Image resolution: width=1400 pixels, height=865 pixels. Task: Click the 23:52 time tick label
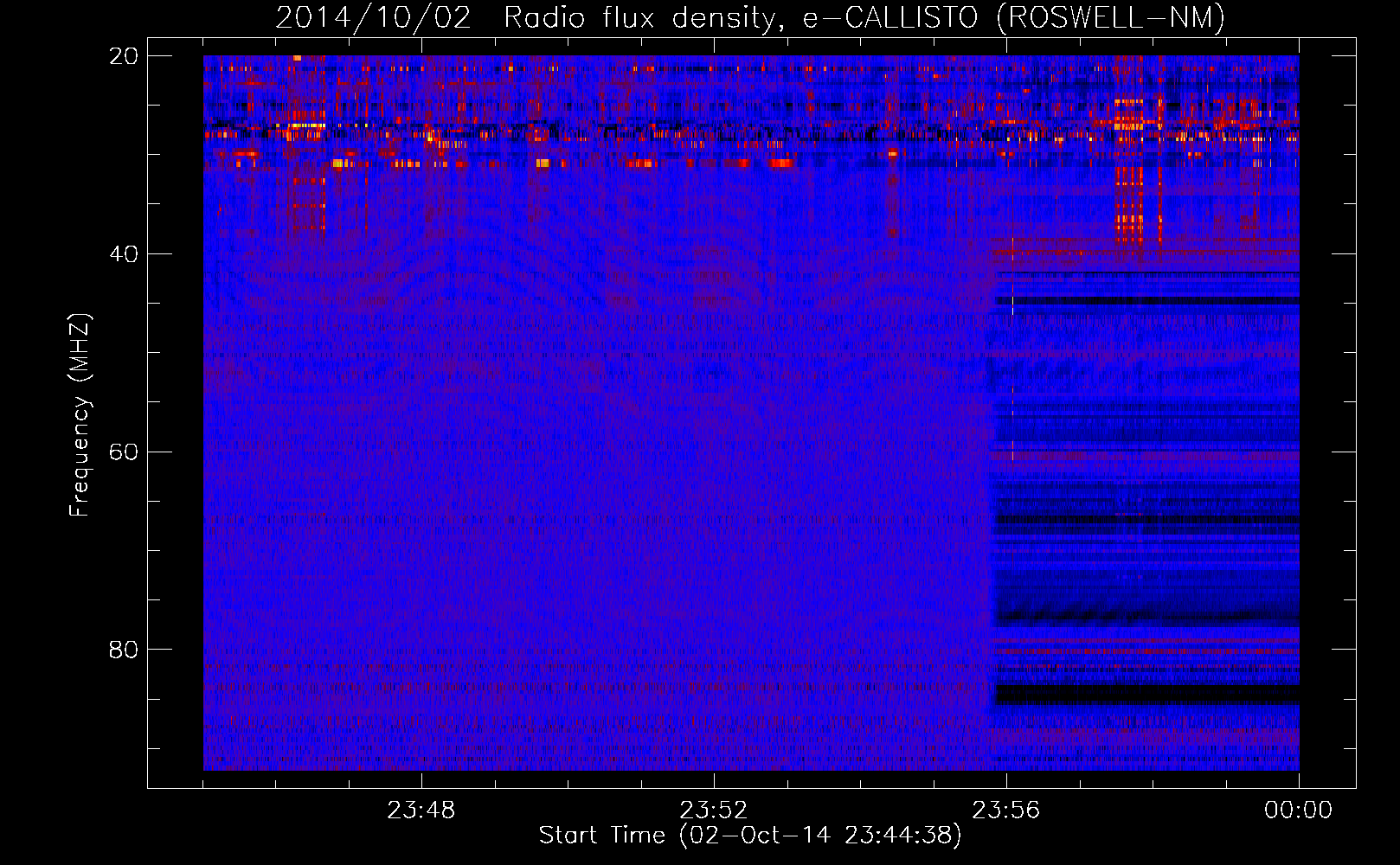[x=714, y=811]
